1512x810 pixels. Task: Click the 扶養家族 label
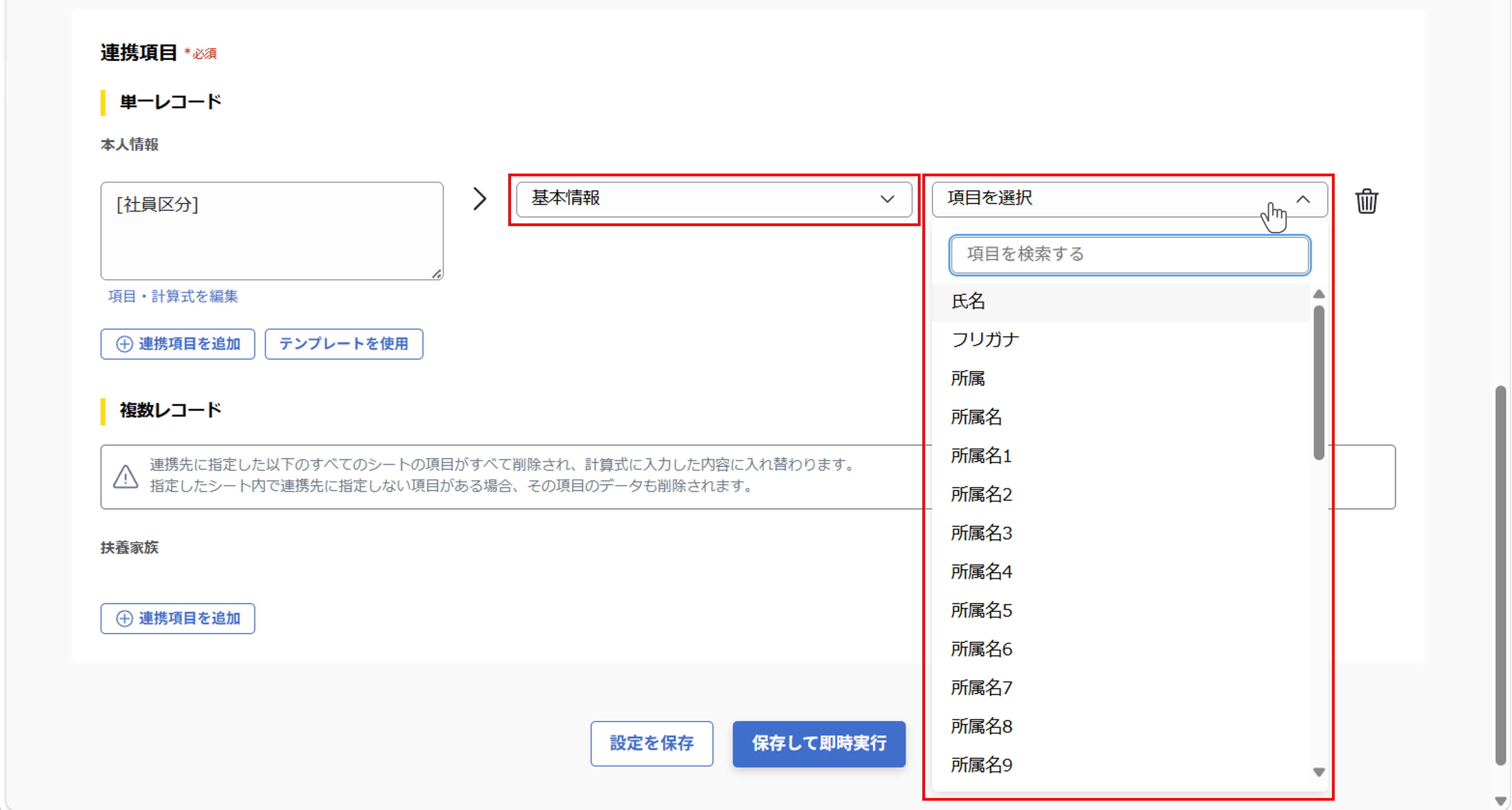point(130,548)
